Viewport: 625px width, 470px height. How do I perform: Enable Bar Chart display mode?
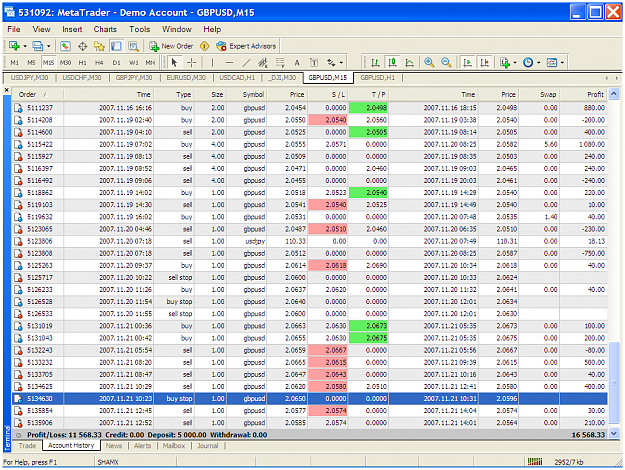(x=375, y=63)
